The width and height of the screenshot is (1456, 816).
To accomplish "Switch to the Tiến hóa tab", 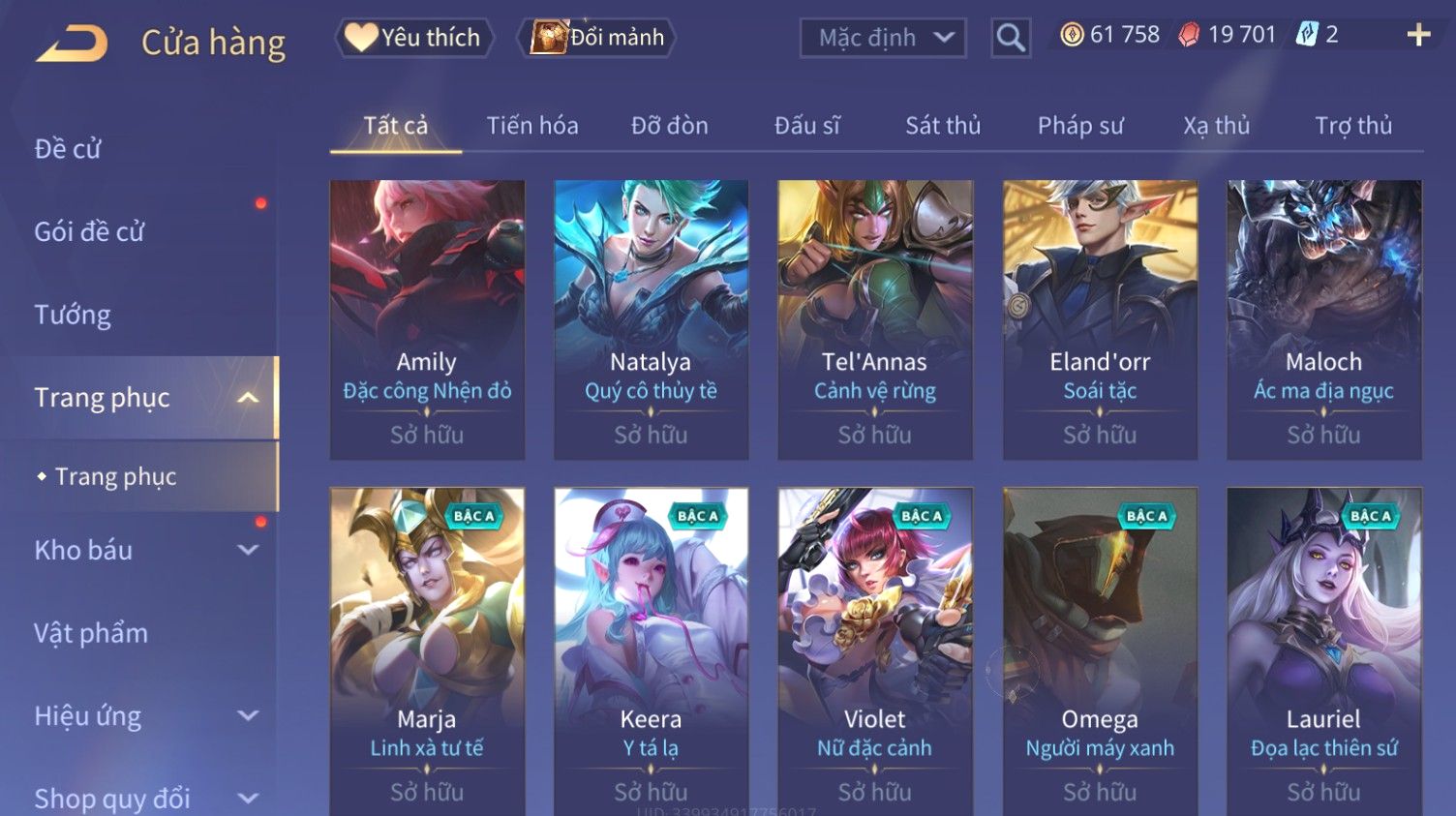I will [x=532, y=126].
